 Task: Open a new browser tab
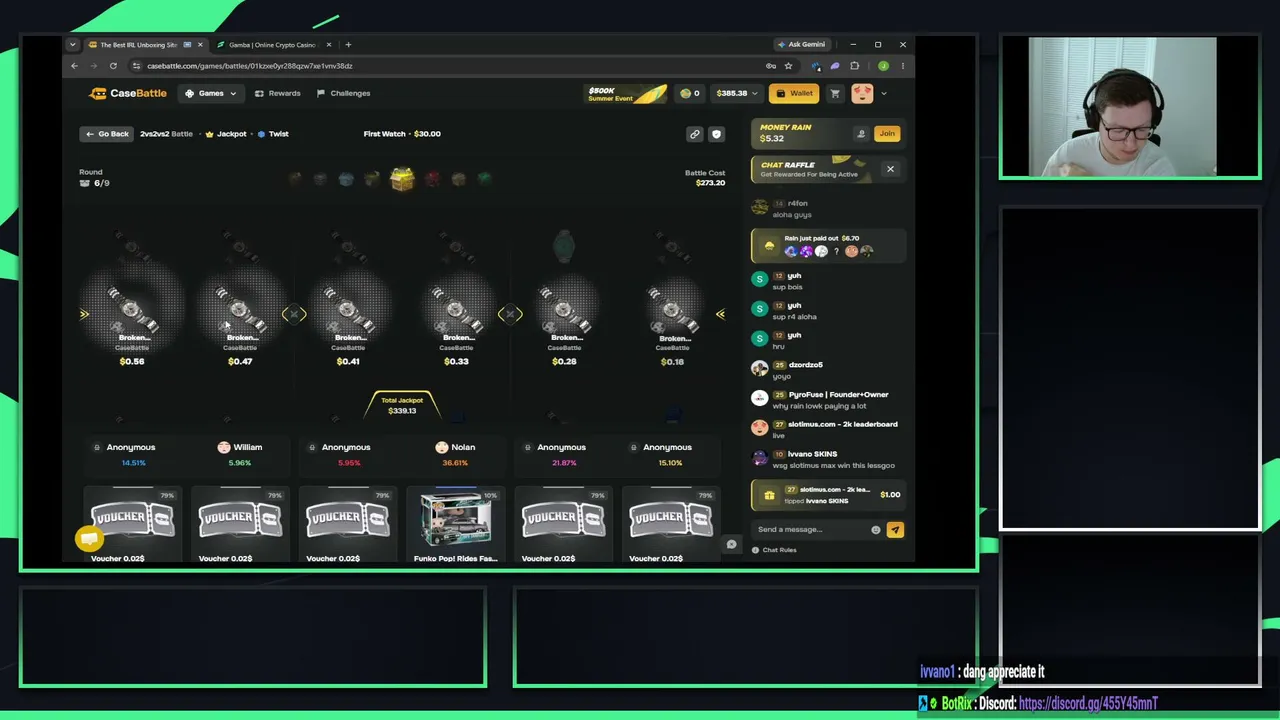(348, 45)
